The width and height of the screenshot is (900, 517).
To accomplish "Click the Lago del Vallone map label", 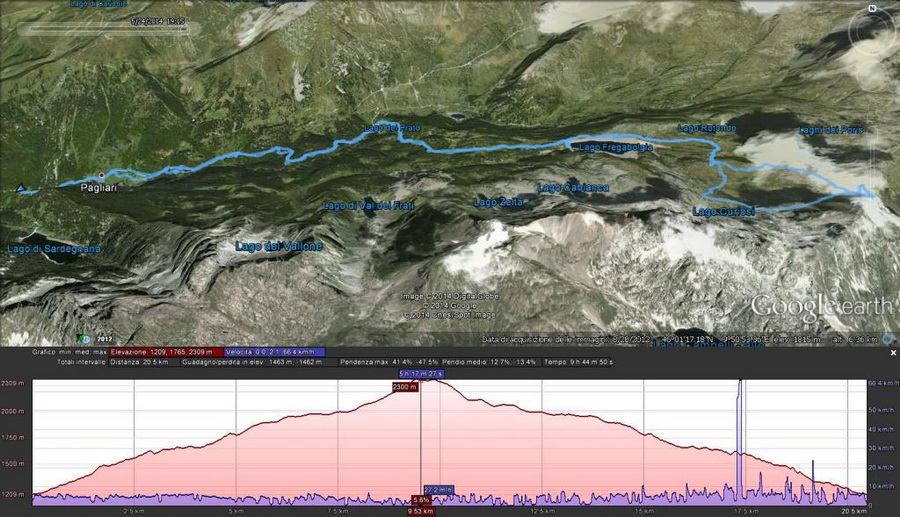I will pos(279,246).
